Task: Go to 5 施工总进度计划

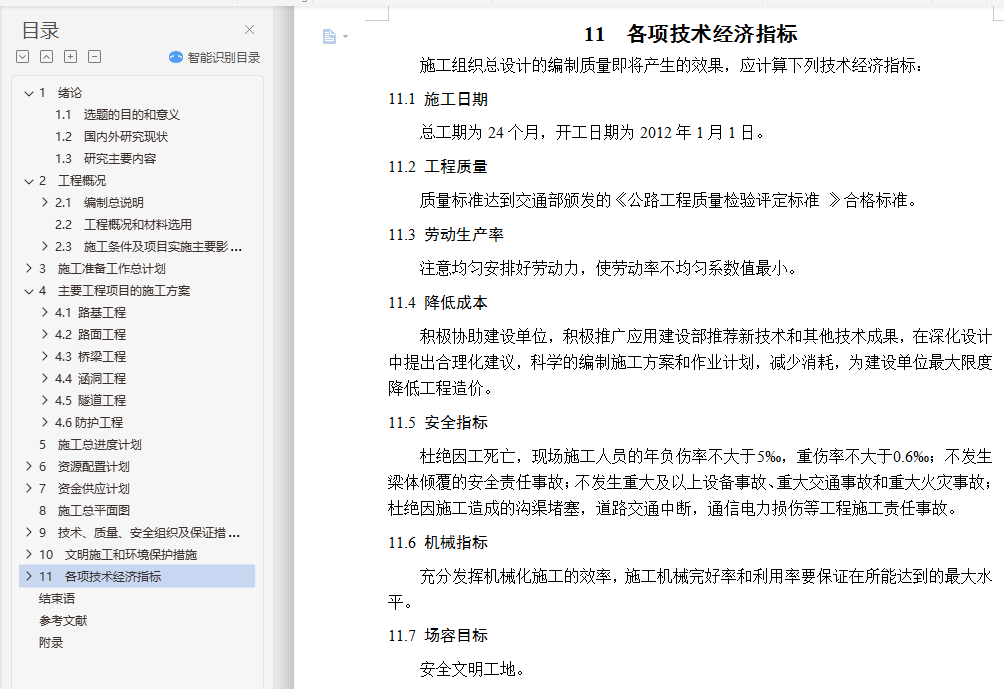Action: click(90, 444)
